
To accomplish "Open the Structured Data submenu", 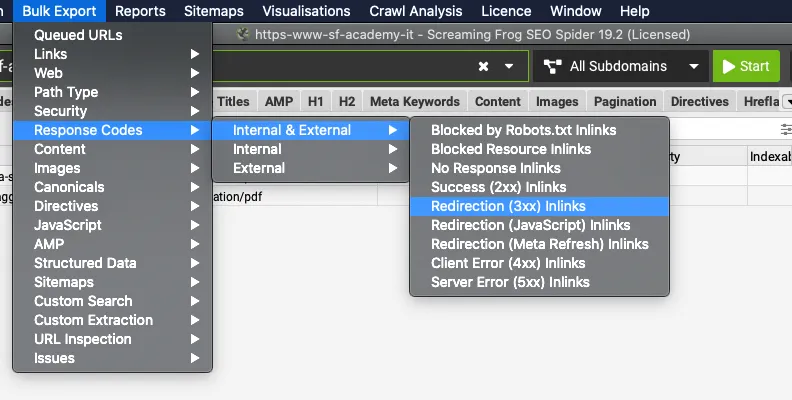I will click(x=85, y=263).
